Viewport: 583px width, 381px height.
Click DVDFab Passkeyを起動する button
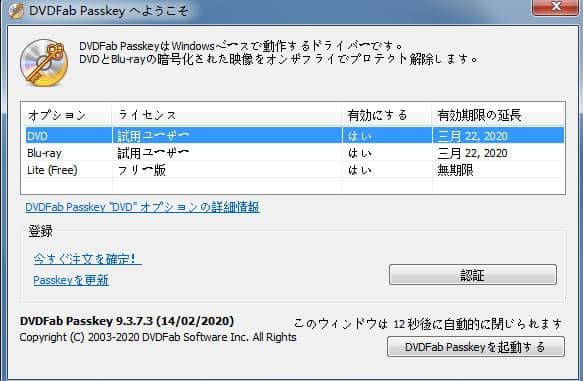[x=476, y=347]
